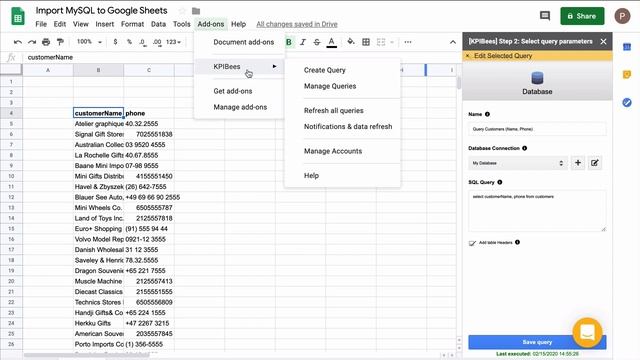This screenshot has width=640, height=360.
Task: Toggle italic formatting
Action: (x=303, y=42)
